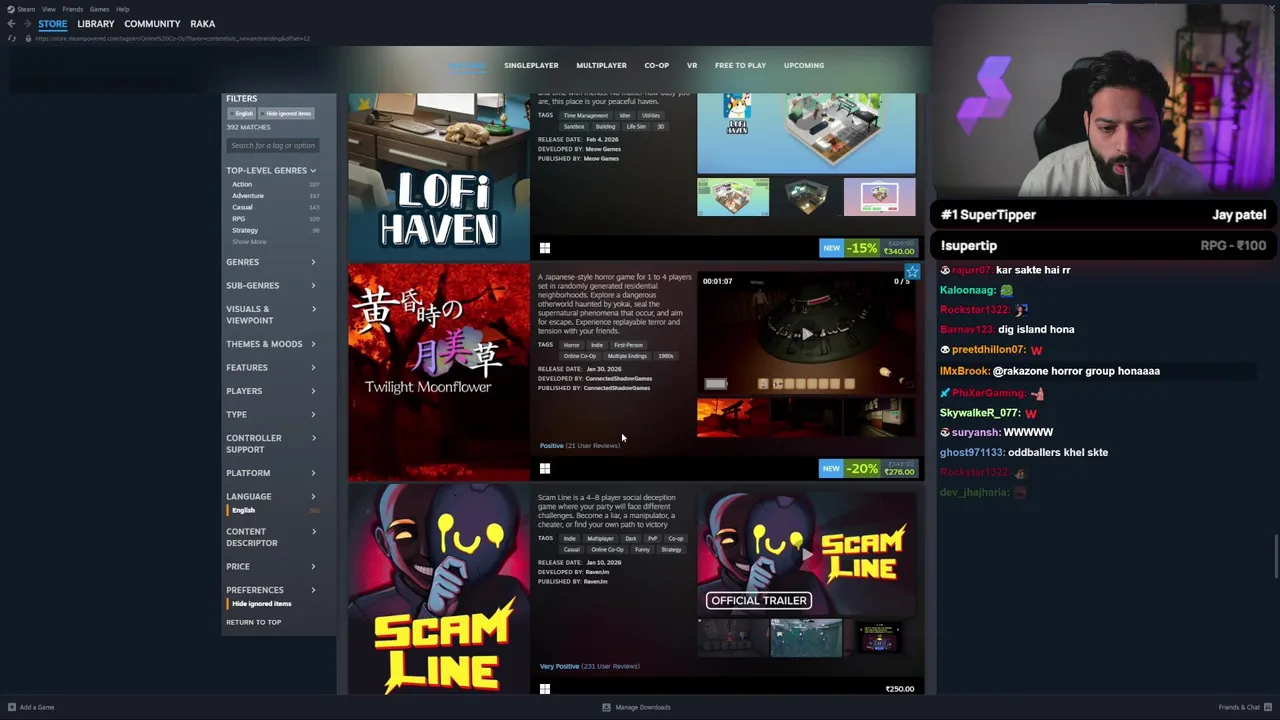Click the Horror tag on Twilight Moonflower
1280x720 pixels.
pos(571,345)
